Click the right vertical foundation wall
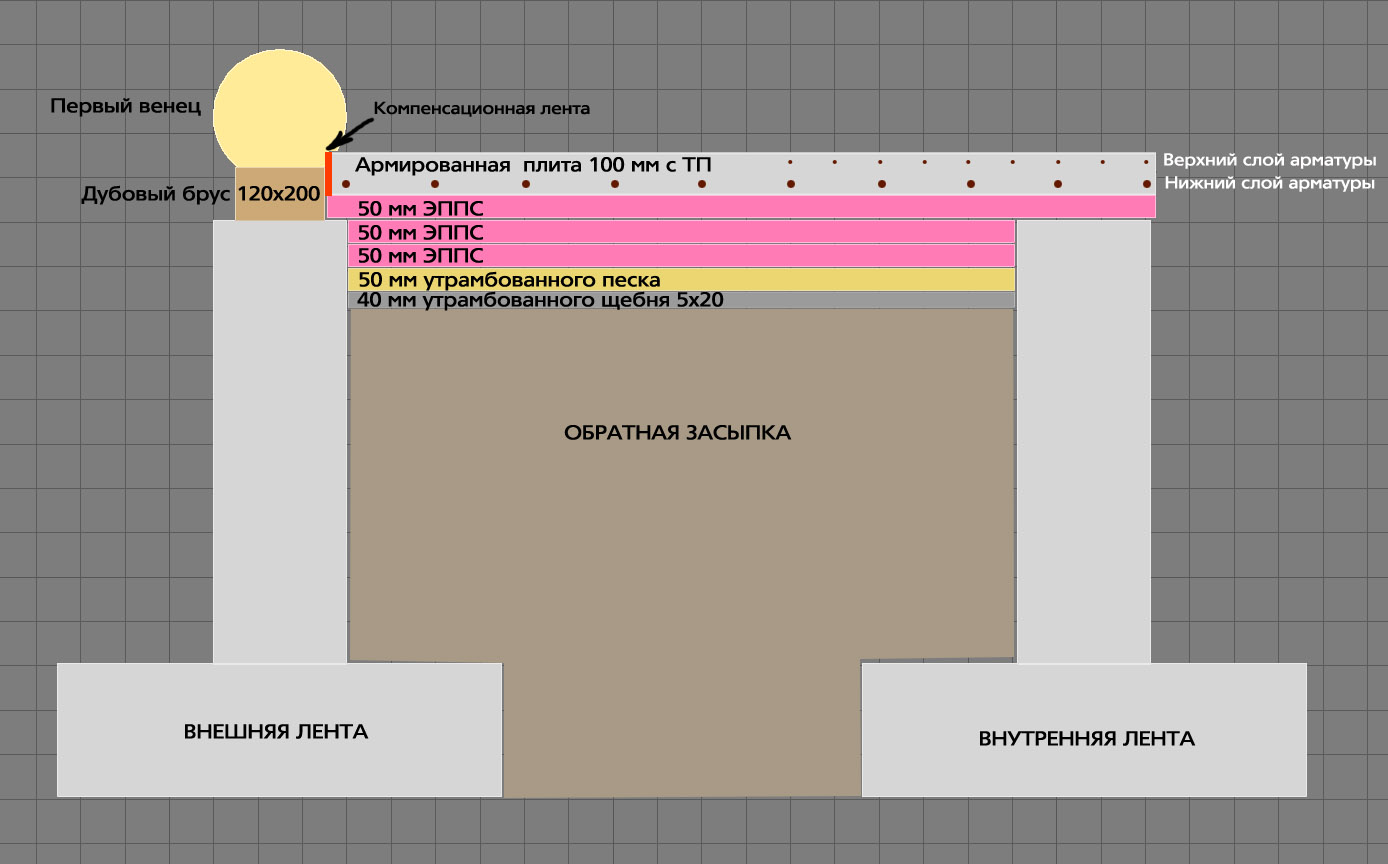This screenshot has width=1388, height=864. (1084, 442)
